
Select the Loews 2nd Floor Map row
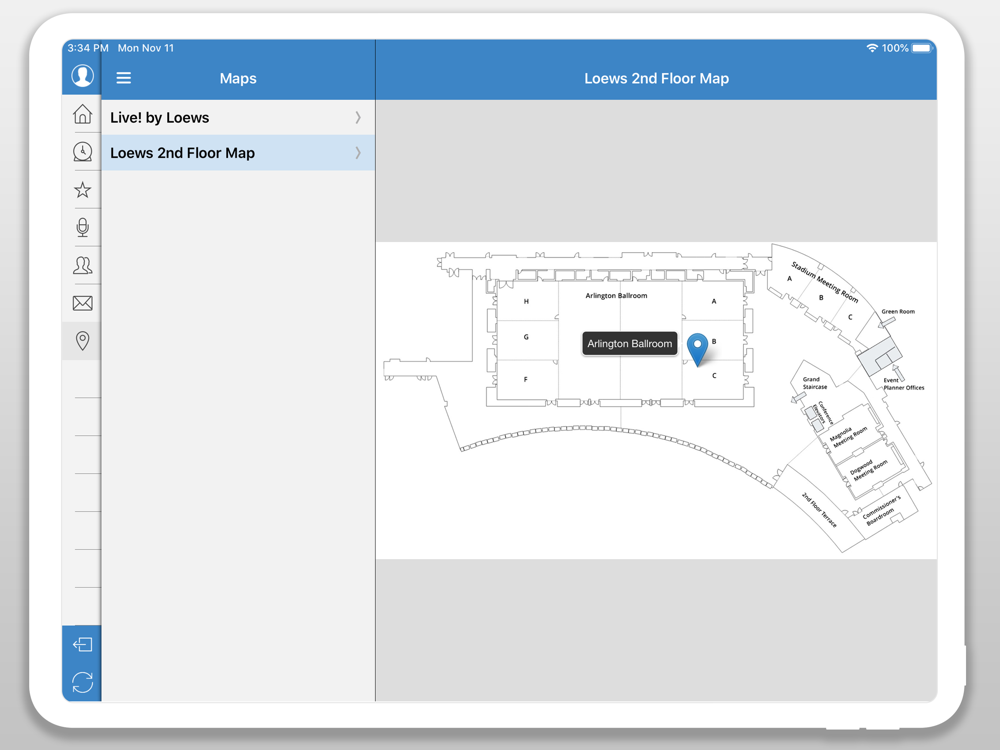tap(238, 153)
